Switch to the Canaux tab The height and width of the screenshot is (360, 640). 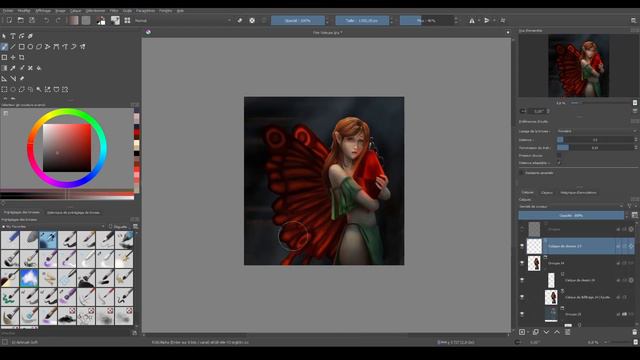coord(547,192)
